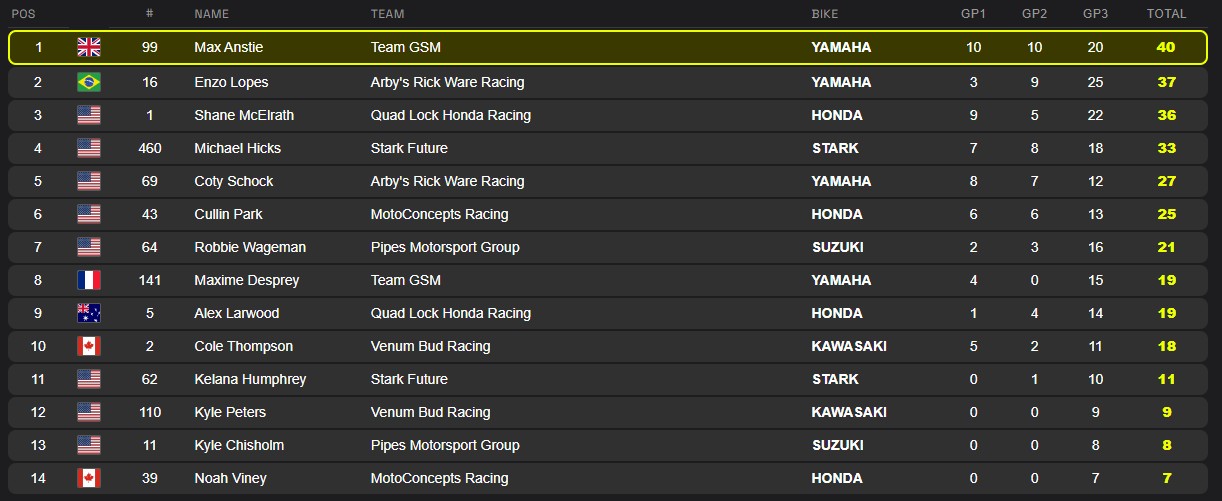The height and width of the screenshot is (501, 1222).
Task: Click the SUZUKI bike label for Kyle Chisholm
Action: (x=837, y=445)
